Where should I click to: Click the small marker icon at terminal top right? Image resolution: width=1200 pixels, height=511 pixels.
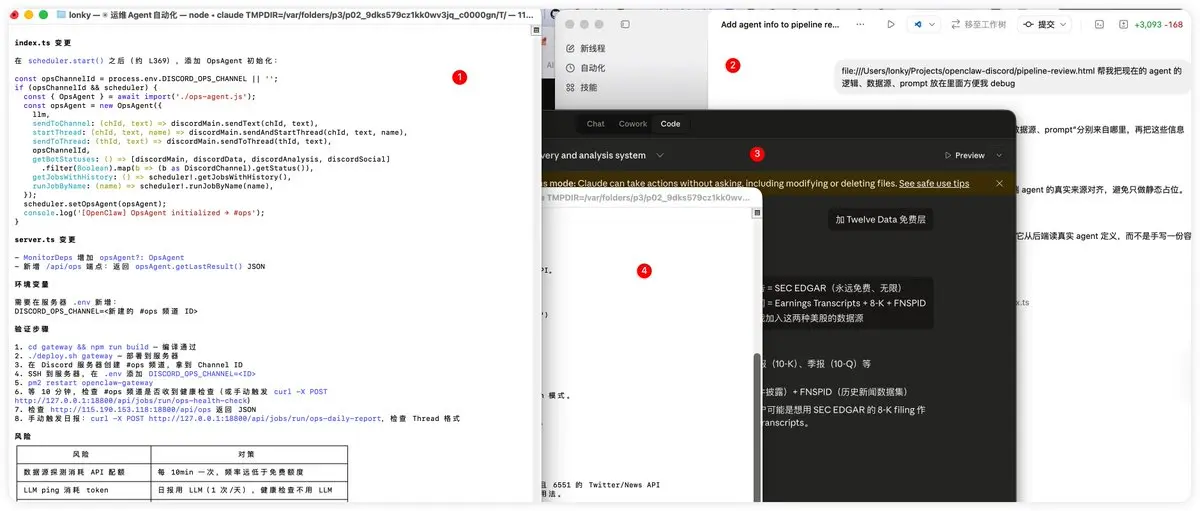(x=535, y=31)
